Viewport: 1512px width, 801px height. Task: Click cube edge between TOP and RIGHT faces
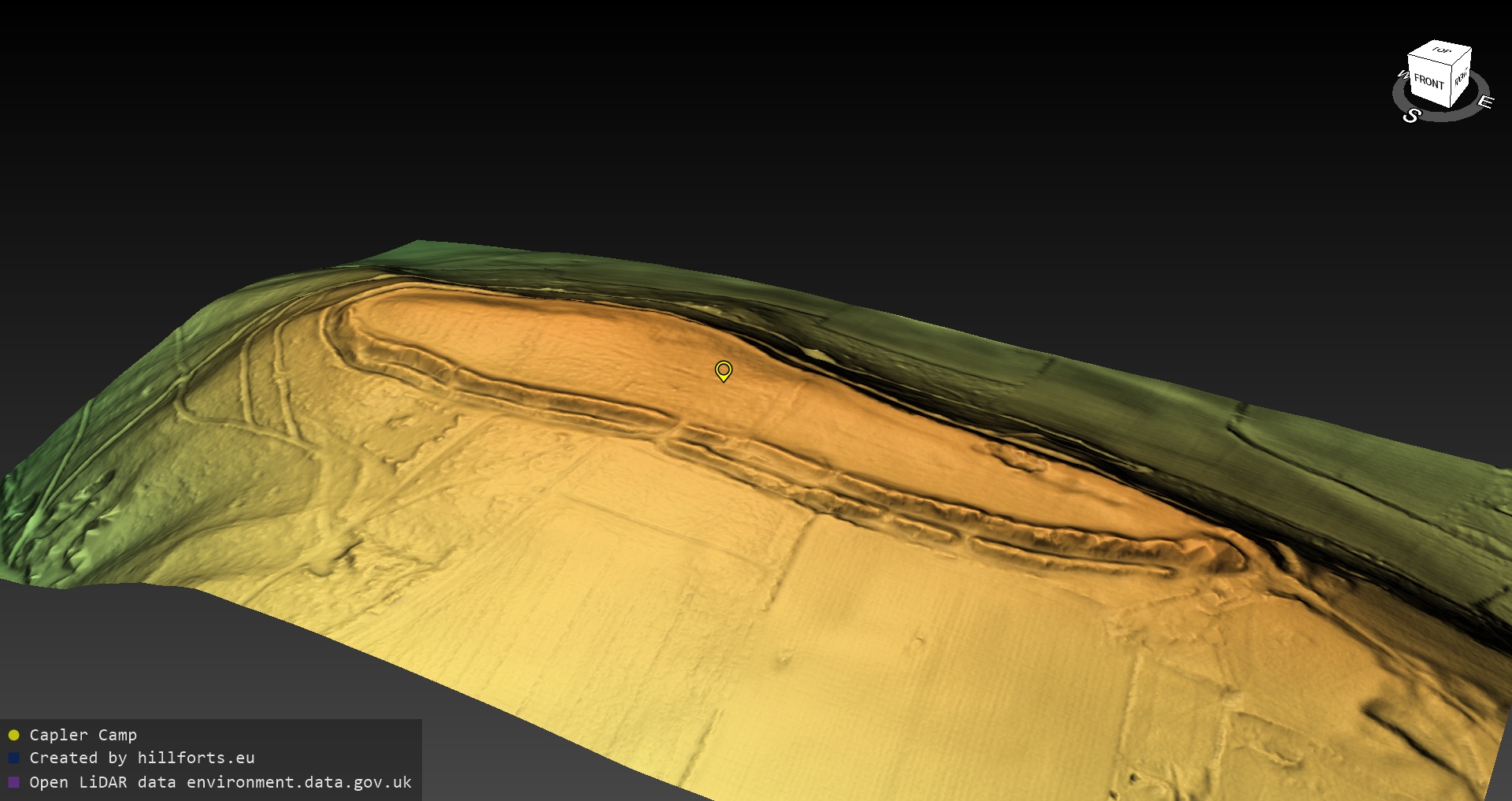(1462, 55)
